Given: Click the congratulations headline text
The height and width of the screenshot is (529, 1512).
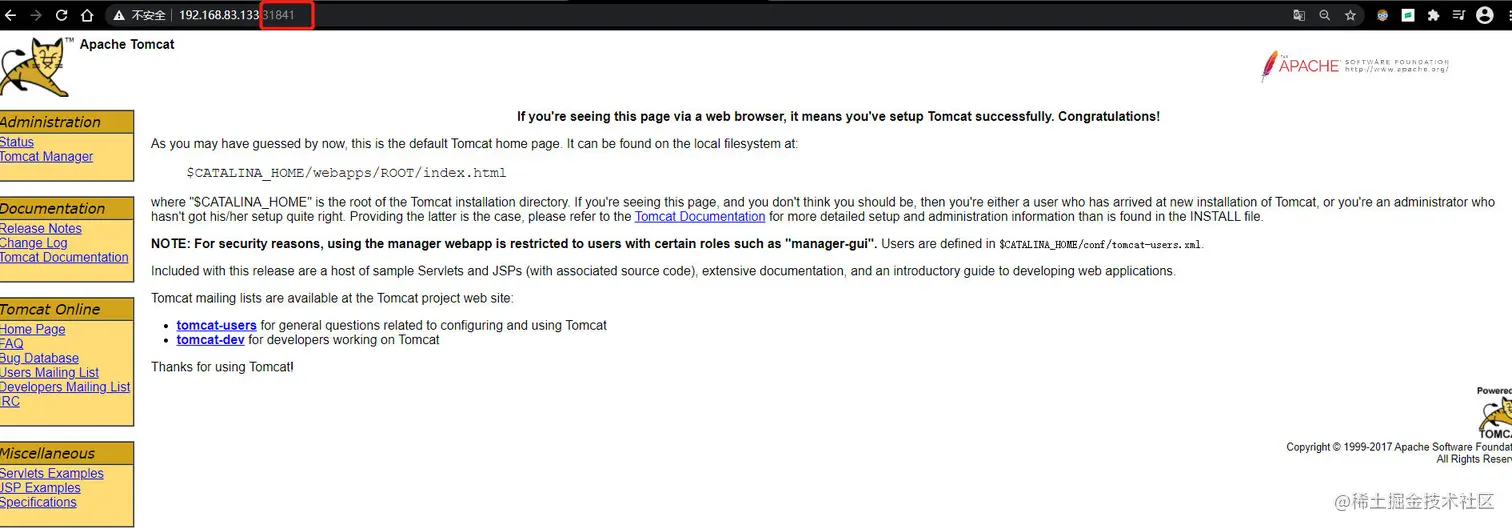Looking at the screenshot, I should click(x=838, y=116).
